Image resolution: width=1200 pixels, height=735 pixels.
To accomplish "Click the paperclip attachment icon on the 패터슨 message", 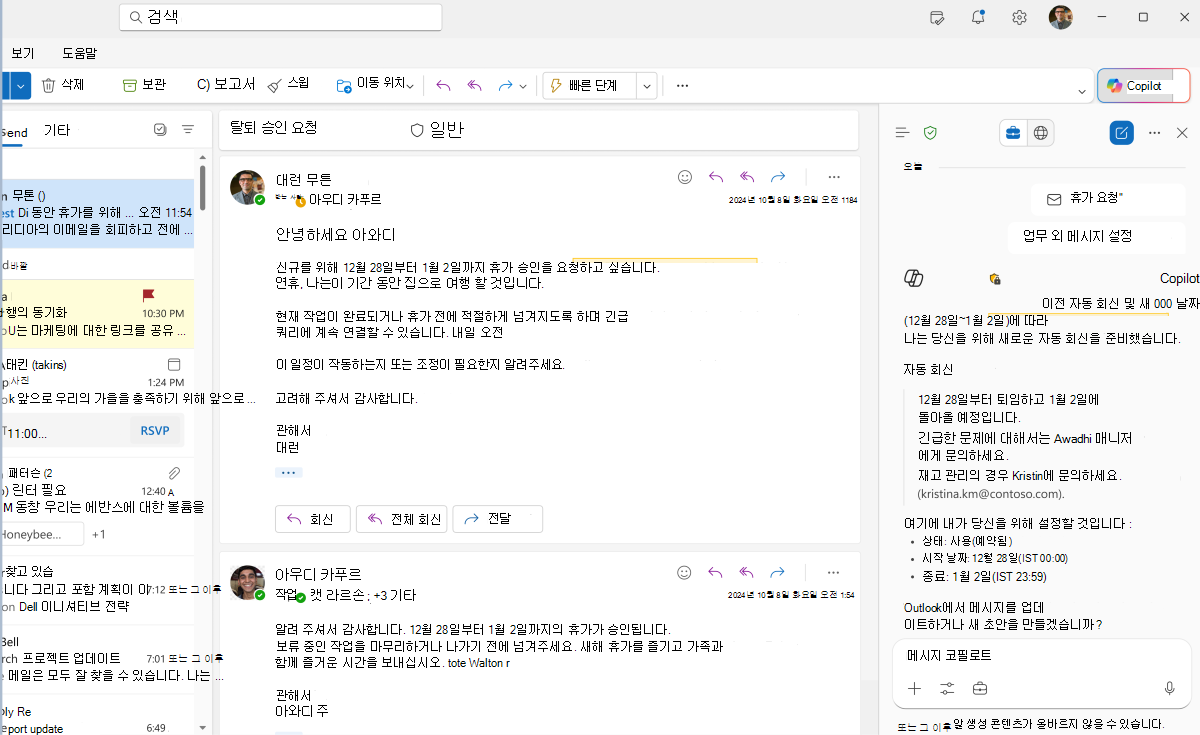I will click(173, 473).
